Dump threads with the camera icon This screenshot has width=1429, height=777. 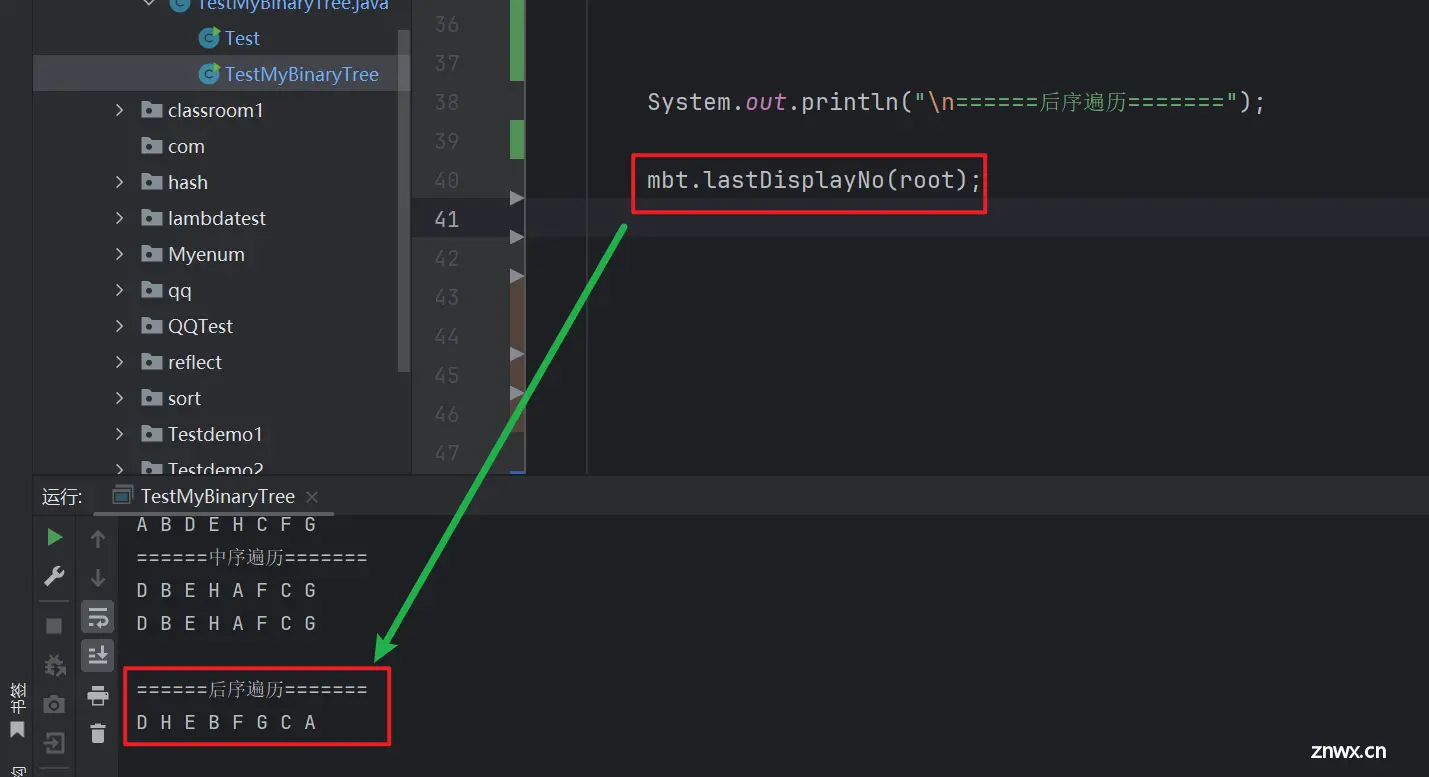(55, 704)
